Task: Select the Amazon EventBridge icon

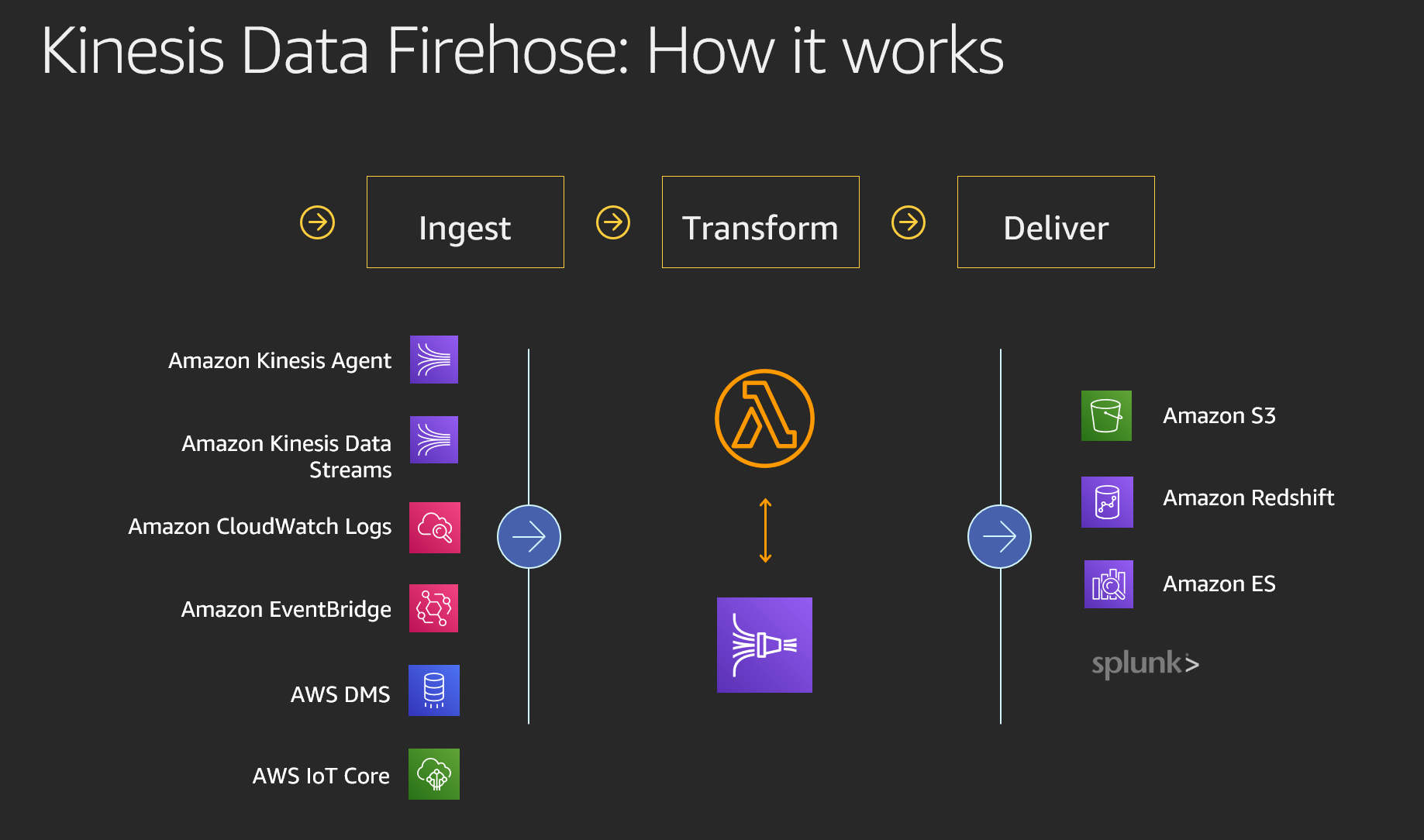Action: tap(434, 608)
